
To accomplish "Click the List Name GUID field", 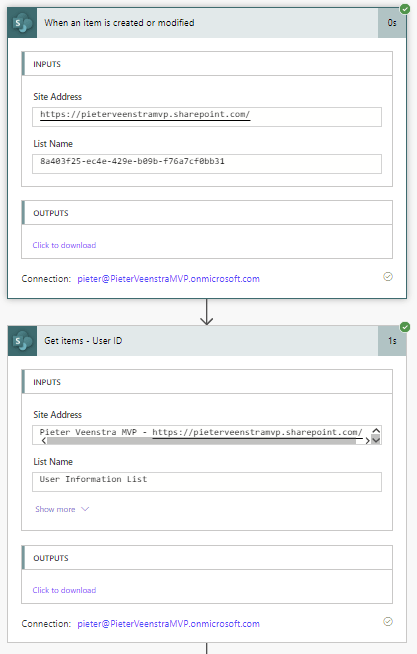I will click(x=207, y=164).
